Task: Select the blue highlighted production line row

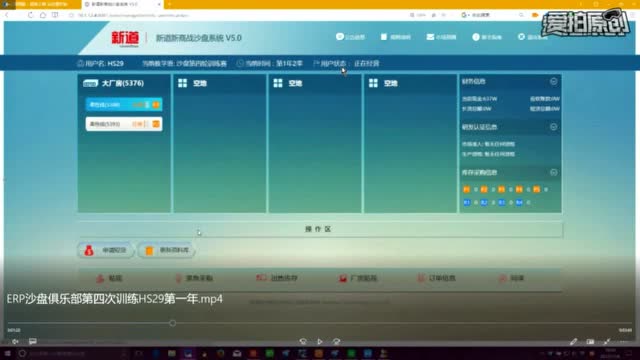Action: coord(124,105)
